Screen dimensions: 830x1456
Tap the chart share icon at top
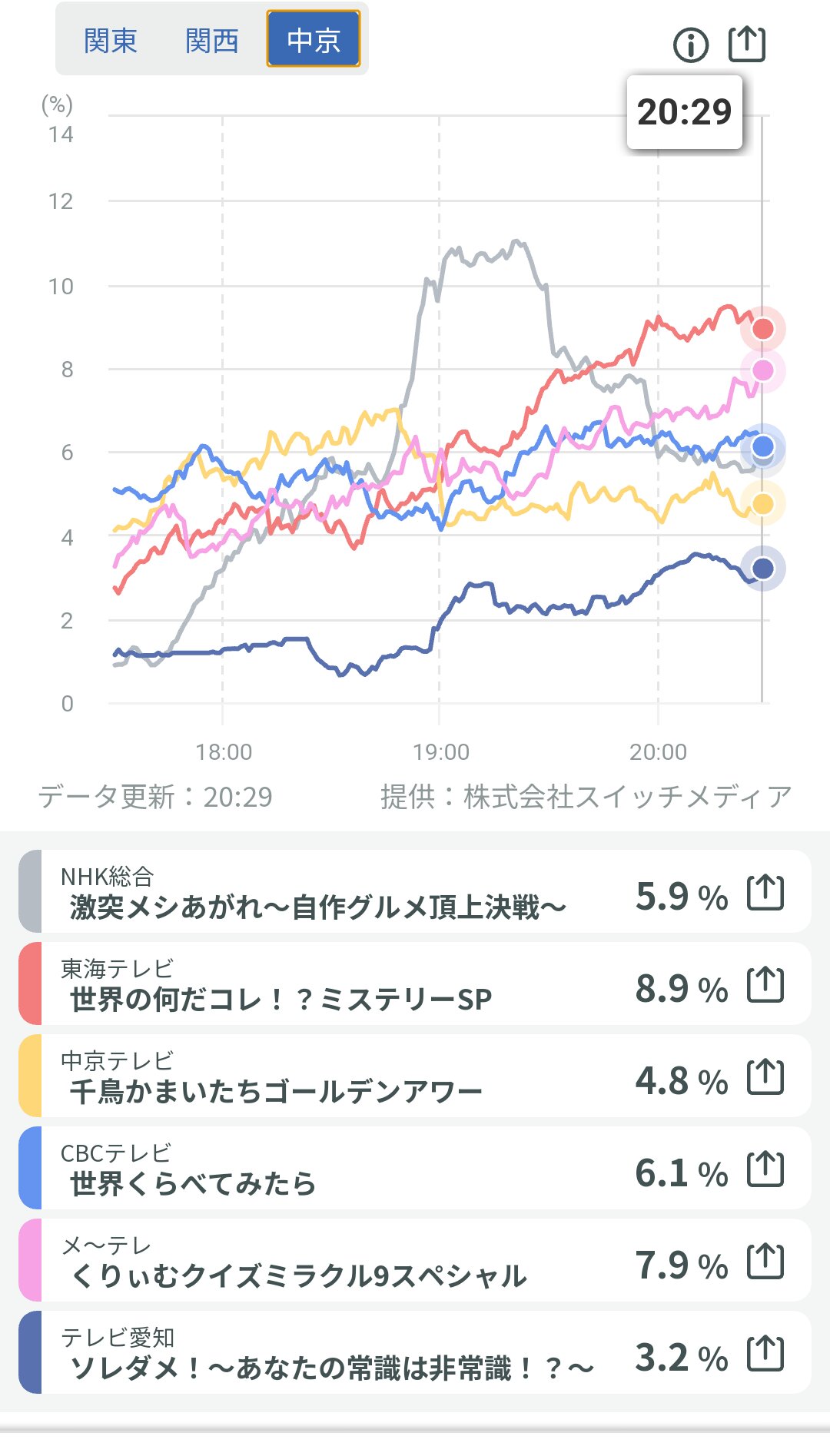coord(746,44)
